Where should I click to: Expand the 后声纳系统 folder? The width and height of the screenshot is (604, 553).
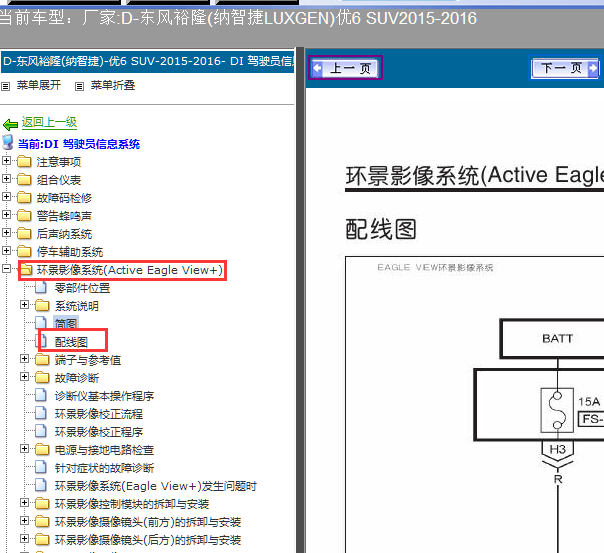pos(6,232)
